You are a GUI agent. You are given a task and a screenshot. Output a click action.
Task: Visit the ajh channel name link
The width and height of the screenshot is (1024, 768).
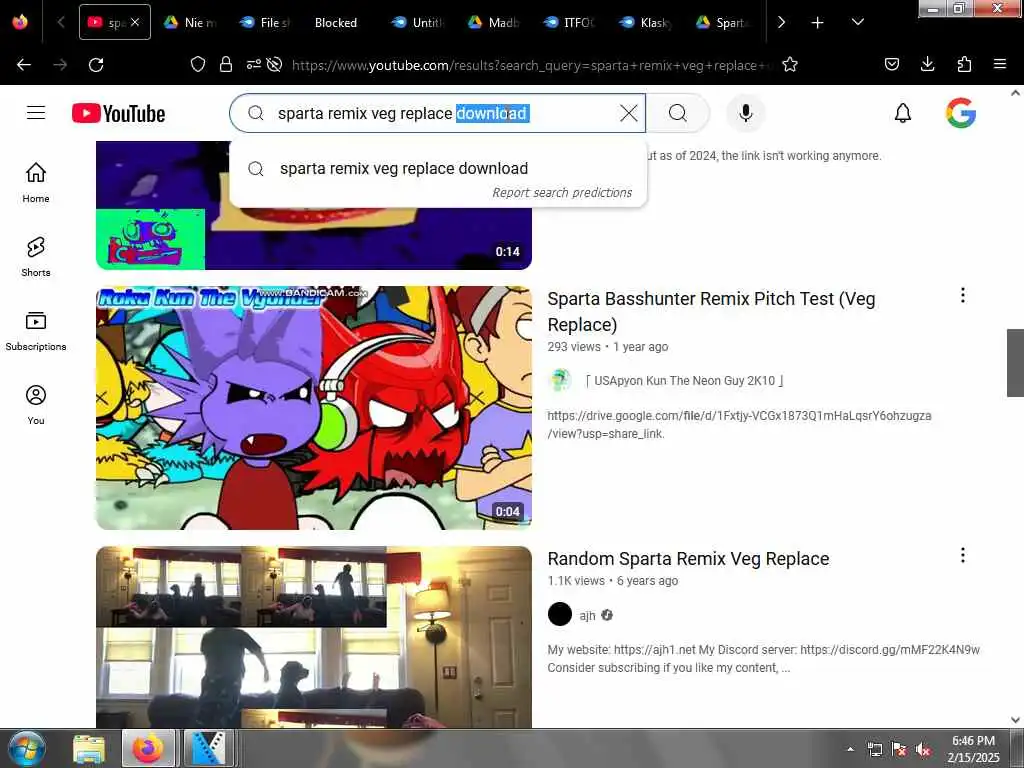pos(587,615)
